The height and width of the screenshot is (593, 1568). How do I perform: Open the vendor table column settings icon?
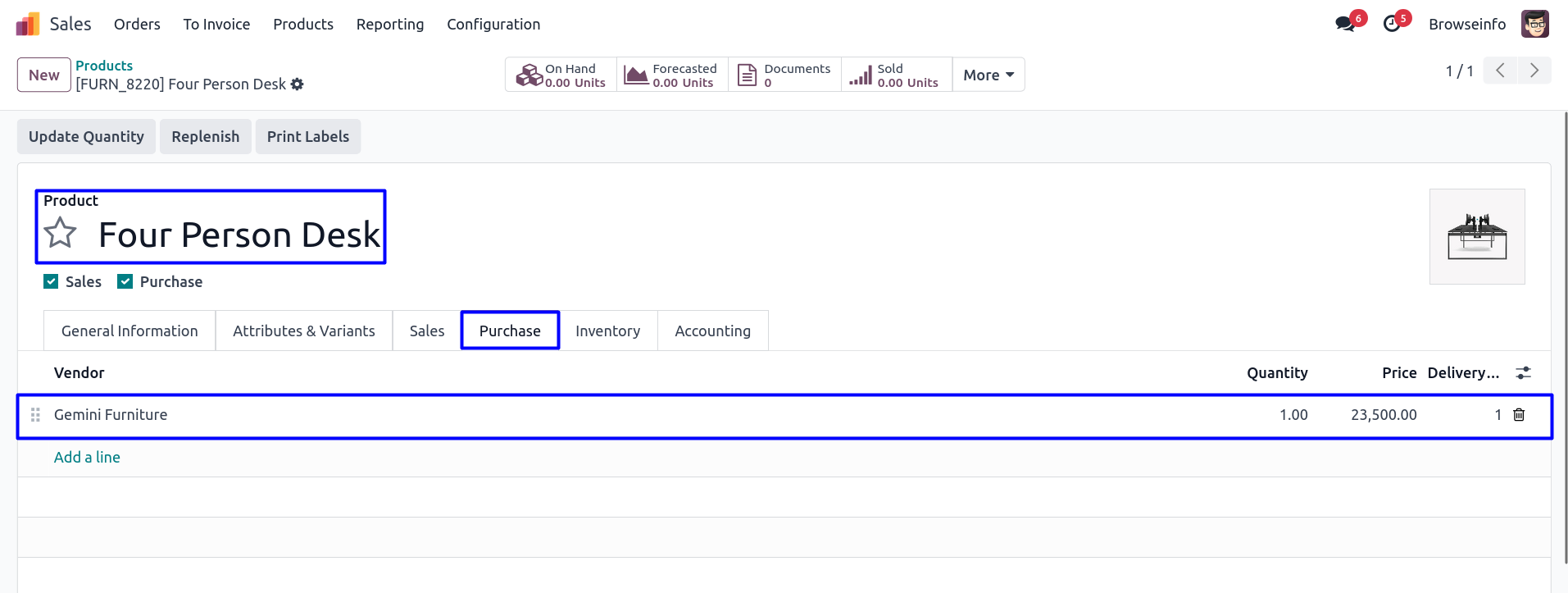tap(1524, 373)
